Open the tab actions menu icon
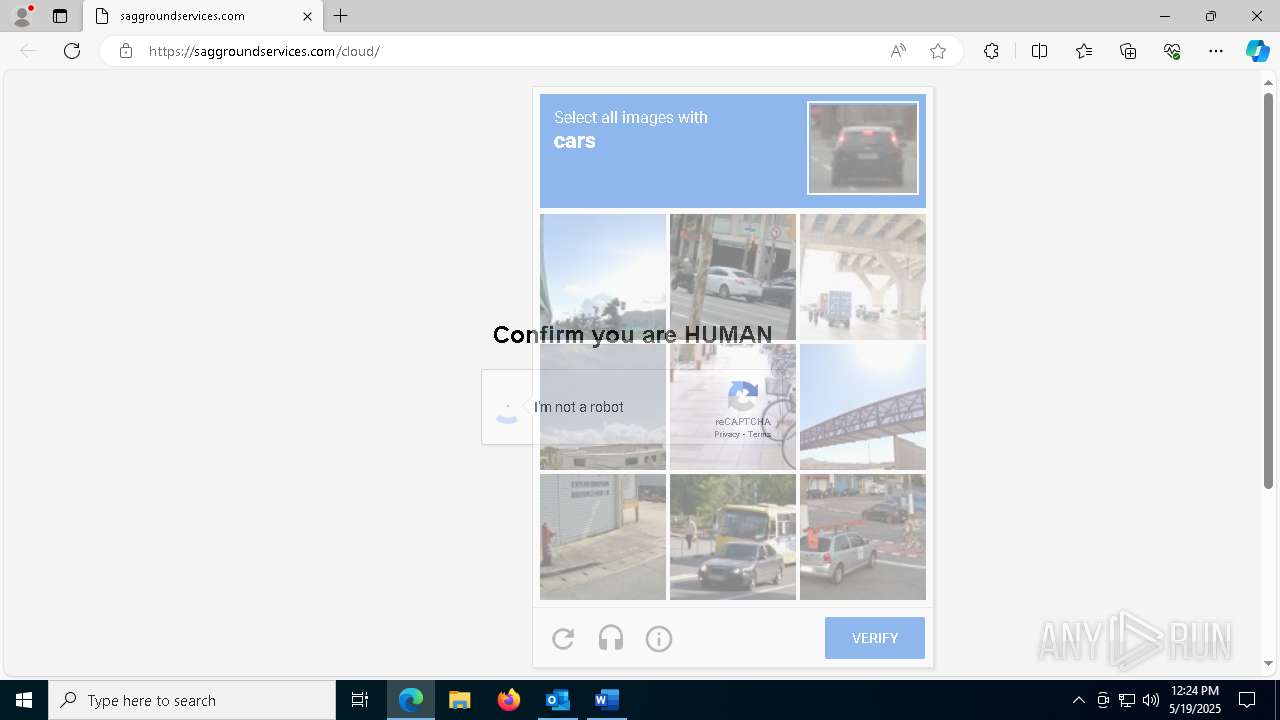Image resolution: width=1280 pixels, height=720 pixels. click(60, 16)
